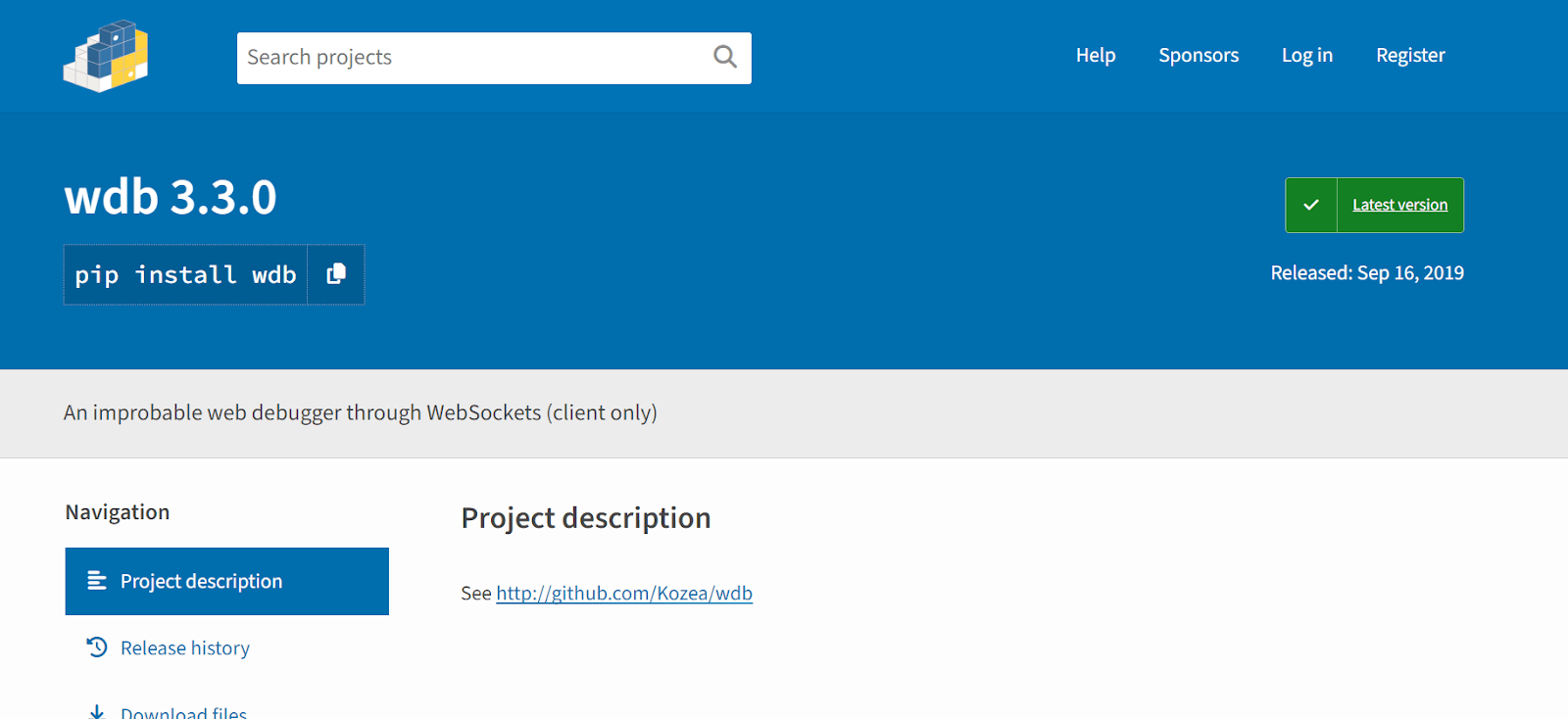1568x719 pixels.
Task: Open the Register page
Action: (x=1410, y=55)
